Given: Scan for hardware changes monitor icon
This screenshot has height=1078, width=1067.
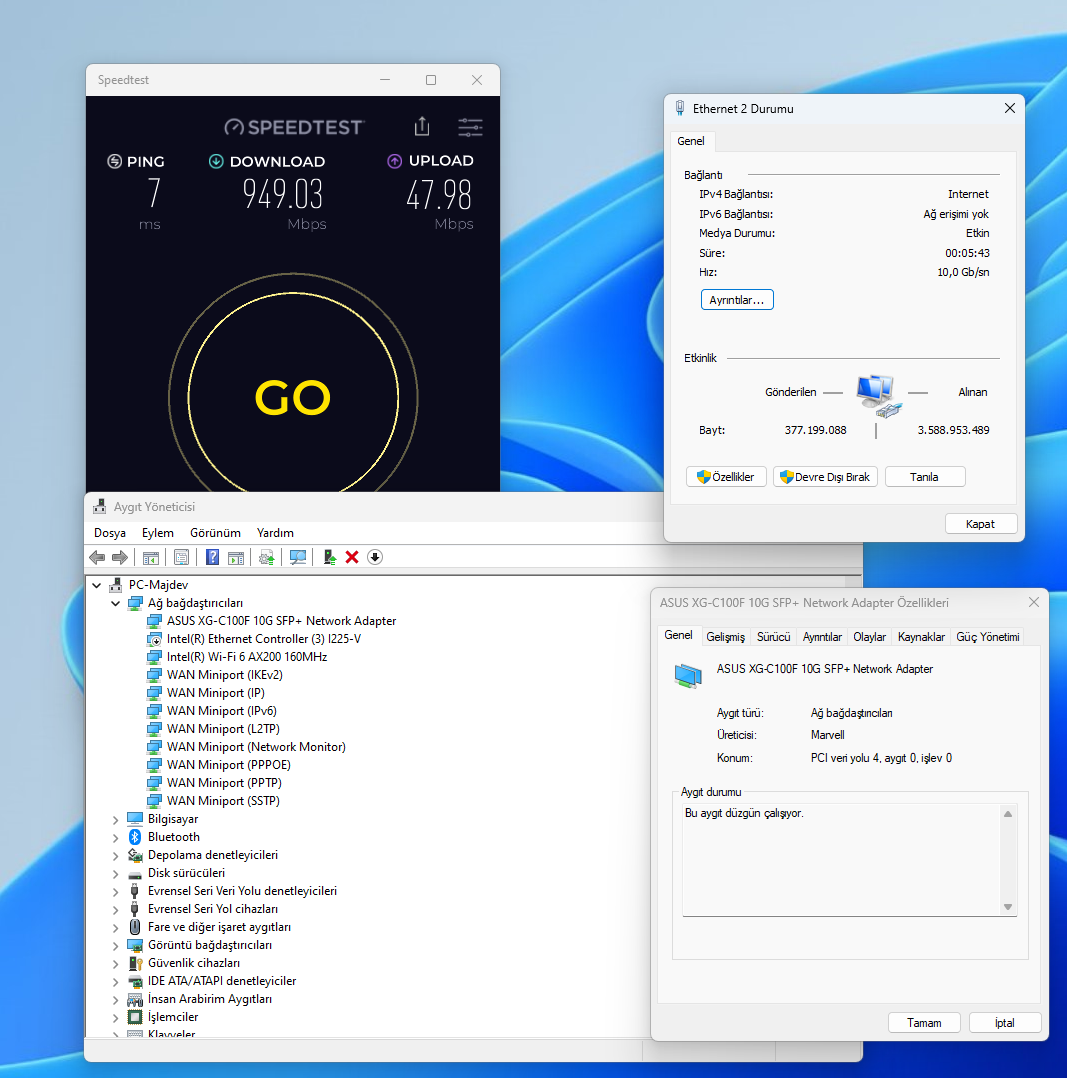Looking at the screenshot, I should (298, 558).
